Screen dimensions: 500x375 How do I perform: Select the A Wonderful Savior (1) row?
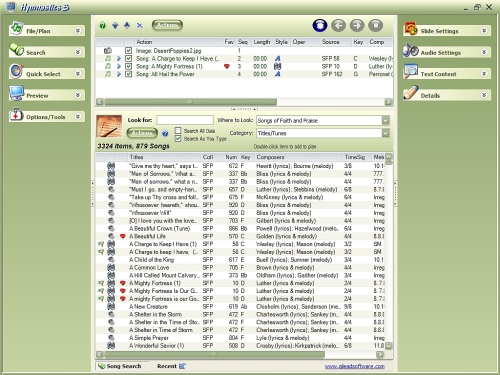[x=240, y=346]
